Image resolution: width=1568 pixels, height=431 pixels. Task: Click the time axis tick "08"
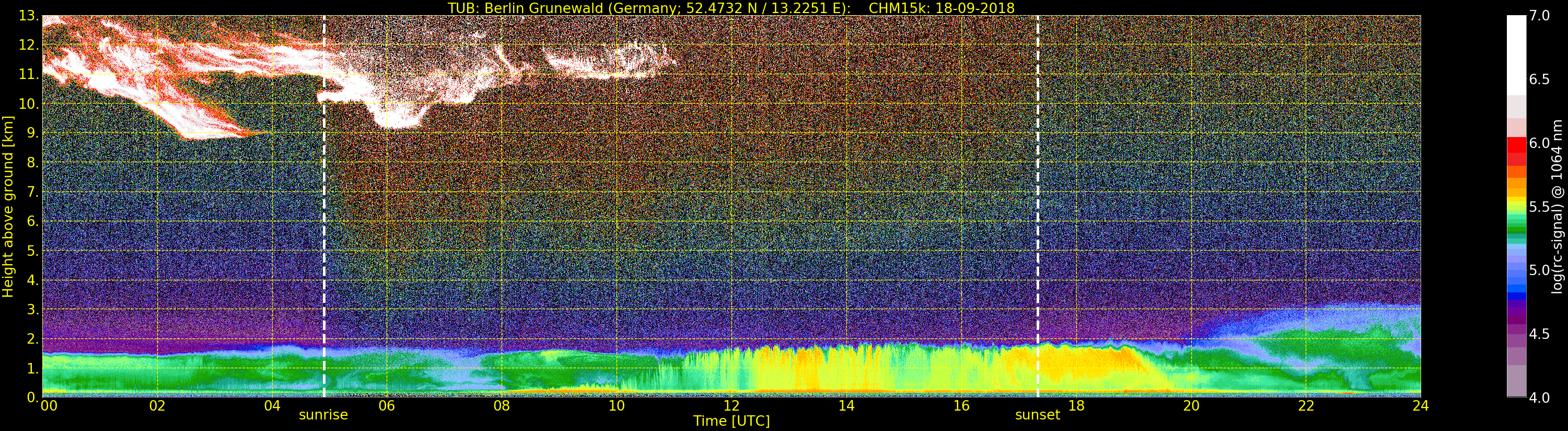[x=502, y=406]
